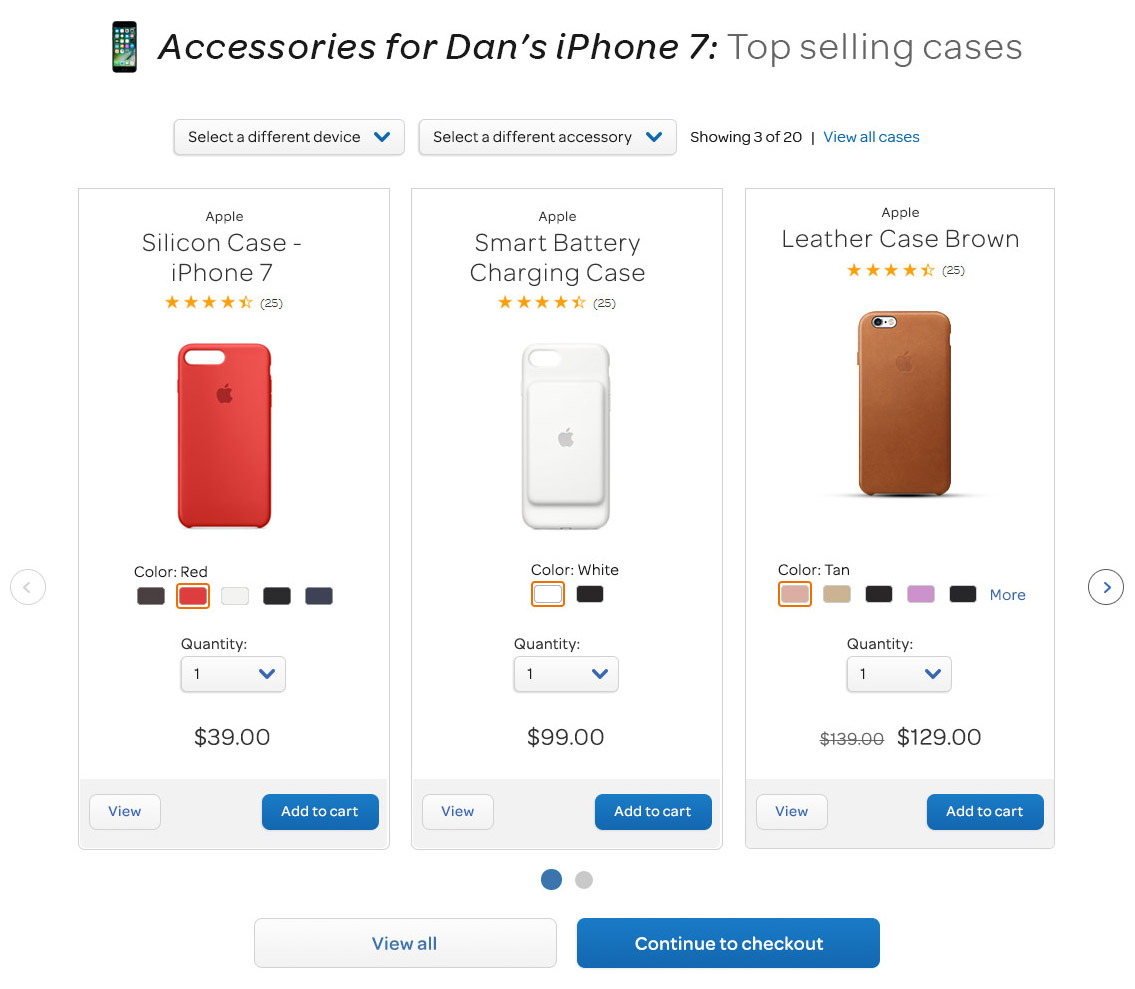Select the red Silicon Case color swatch
This screenshot has height=989, width=1135.
[x=193, y=596]
